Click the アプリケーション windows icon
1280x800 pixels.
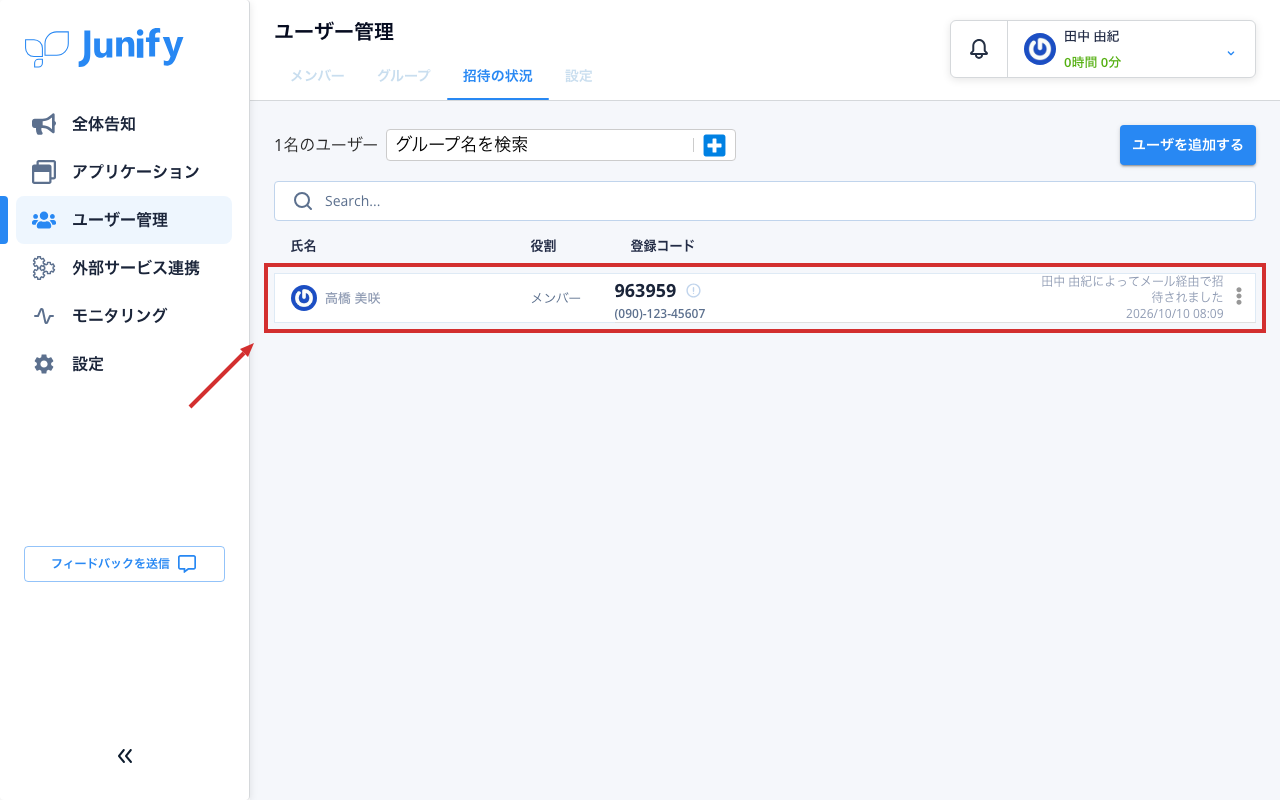click(x=44, y=172)
